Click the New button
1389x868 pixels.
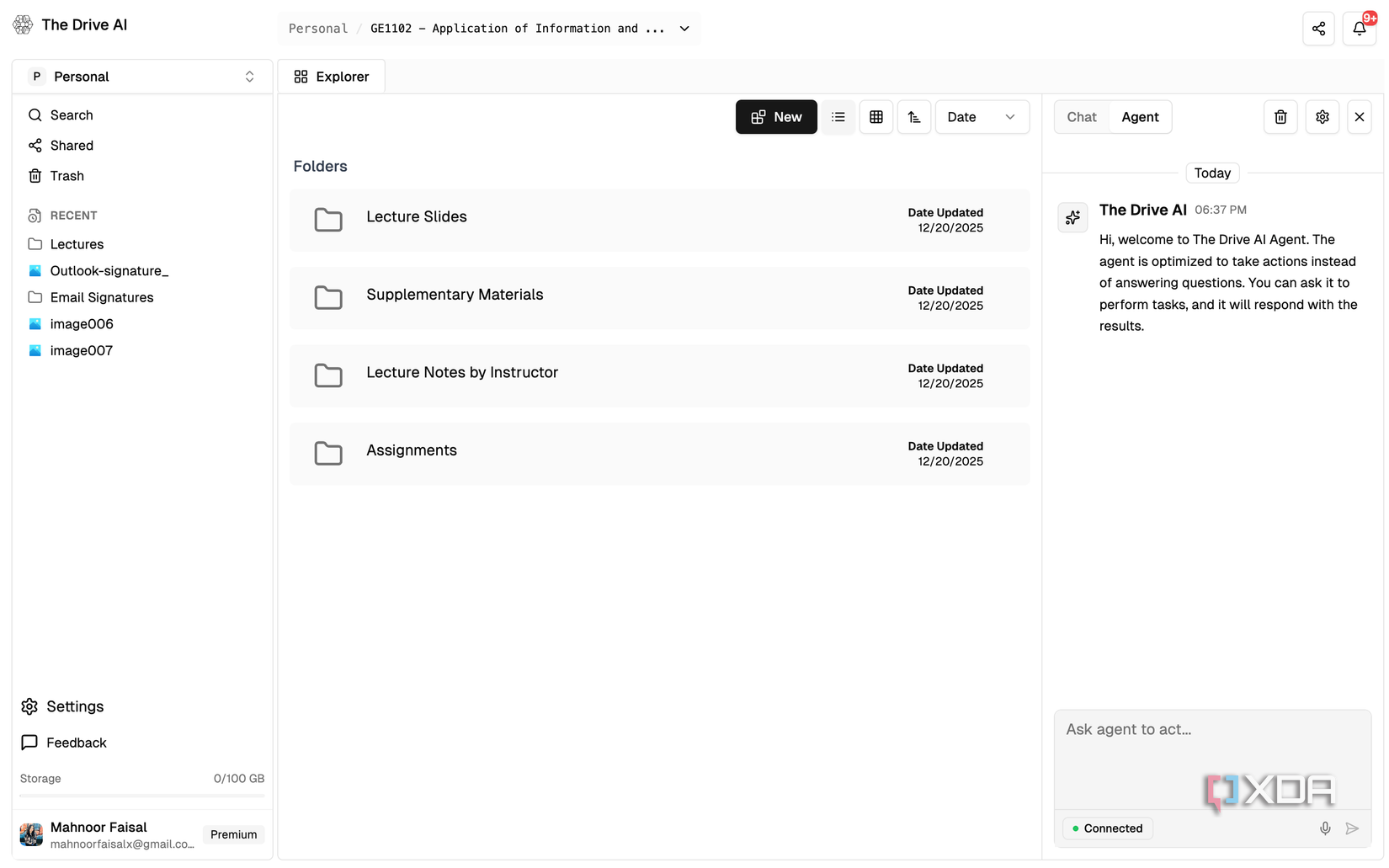point(775,117)
